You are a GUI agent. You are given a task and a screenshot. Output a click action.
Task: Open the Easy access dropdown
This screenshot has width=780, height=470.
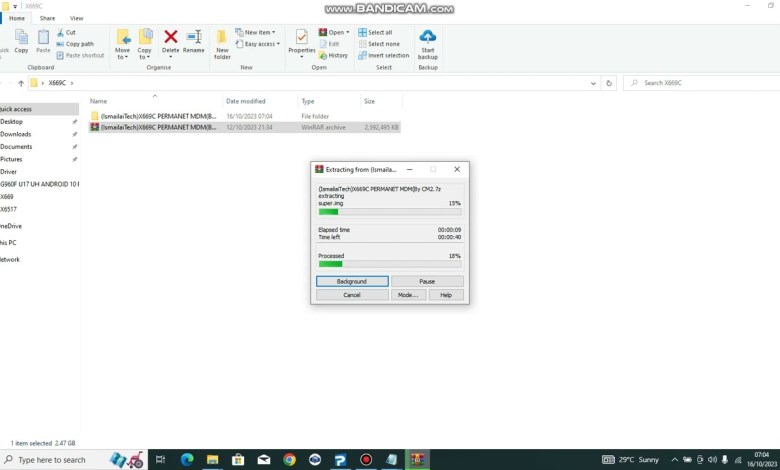[x=260, y=44]
